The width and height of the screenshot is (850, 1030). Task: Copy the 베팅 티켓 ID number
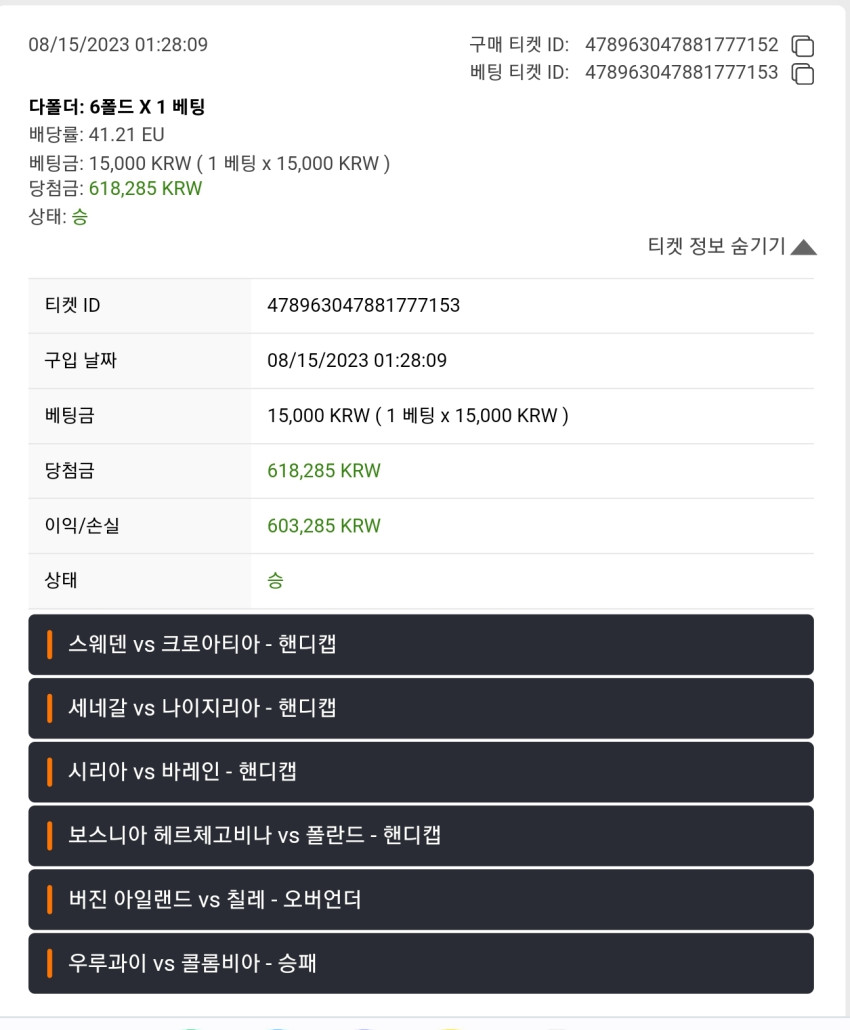coord(803,74)
